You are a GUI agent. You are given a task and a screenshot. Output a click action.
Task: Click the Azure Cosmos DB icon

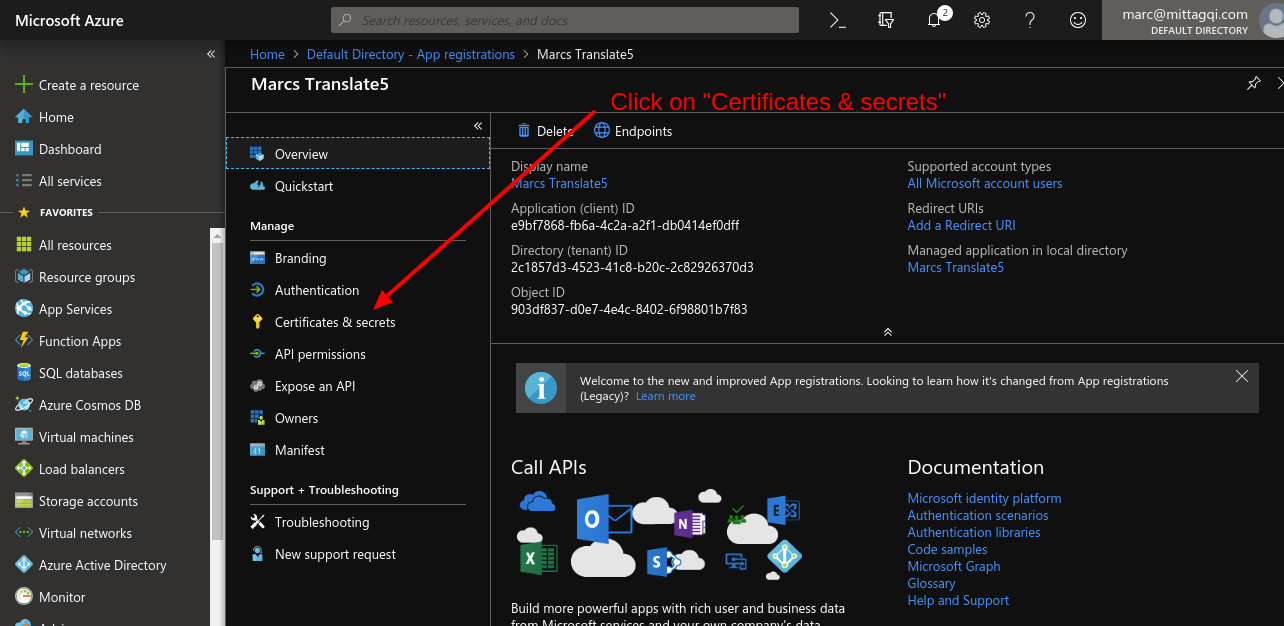tap(24, 405)
